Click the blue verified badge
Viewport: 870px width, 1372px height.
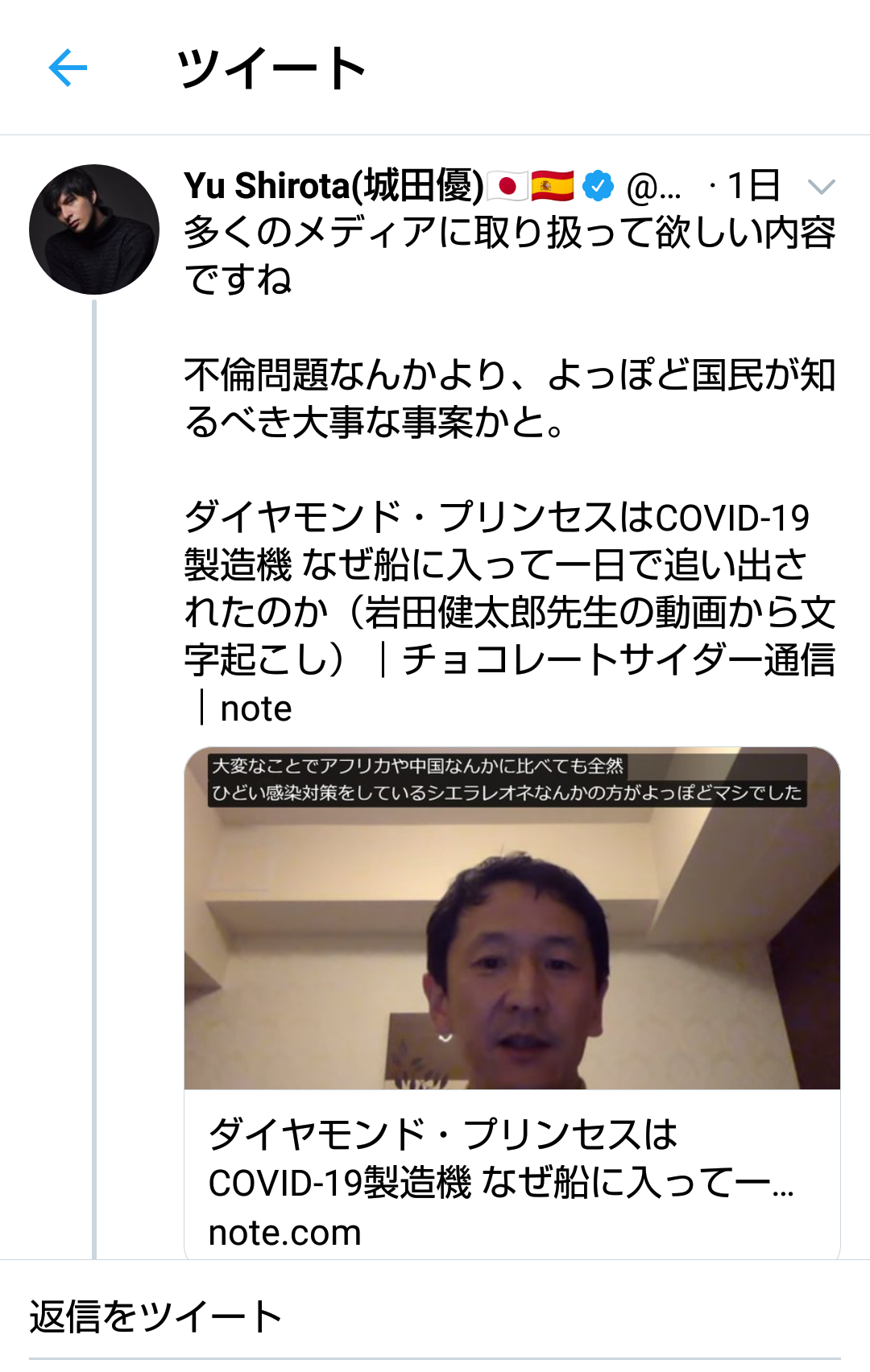point(599,186)
